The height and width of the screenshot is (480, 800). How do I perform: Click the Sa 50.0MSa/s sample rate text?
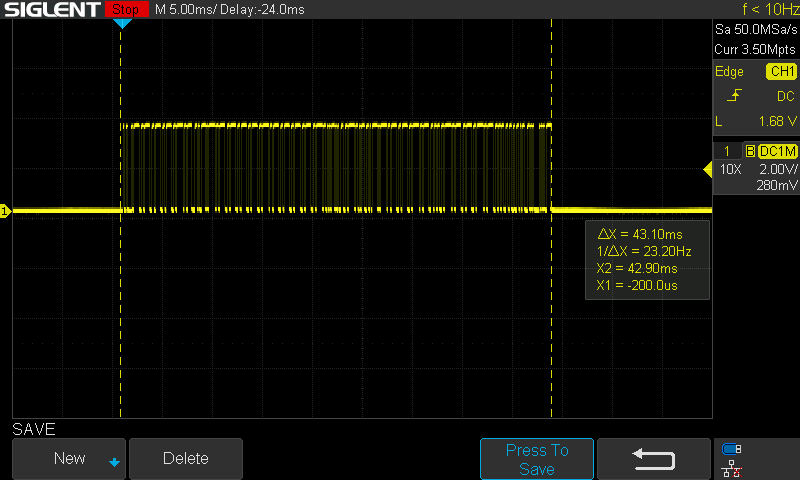click(x=756, y=29)
